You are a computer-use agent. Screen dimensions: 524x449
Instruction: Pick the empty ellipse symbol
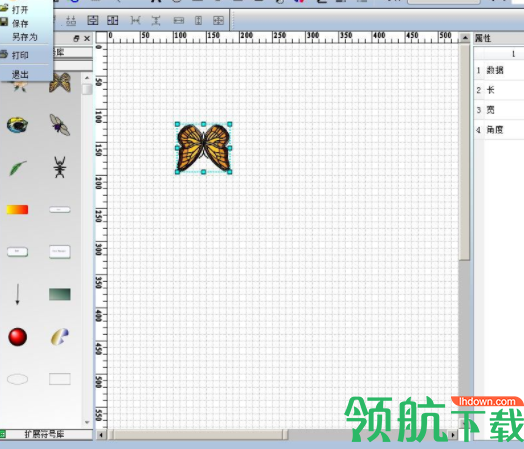coord(17,379)
